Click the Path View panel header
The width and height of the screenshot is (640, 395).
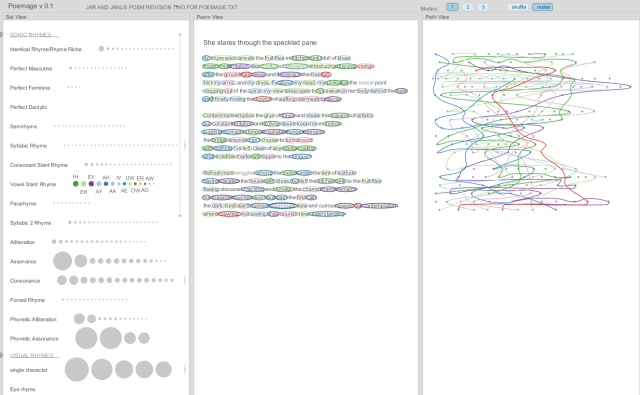click(x=531, y=17)
